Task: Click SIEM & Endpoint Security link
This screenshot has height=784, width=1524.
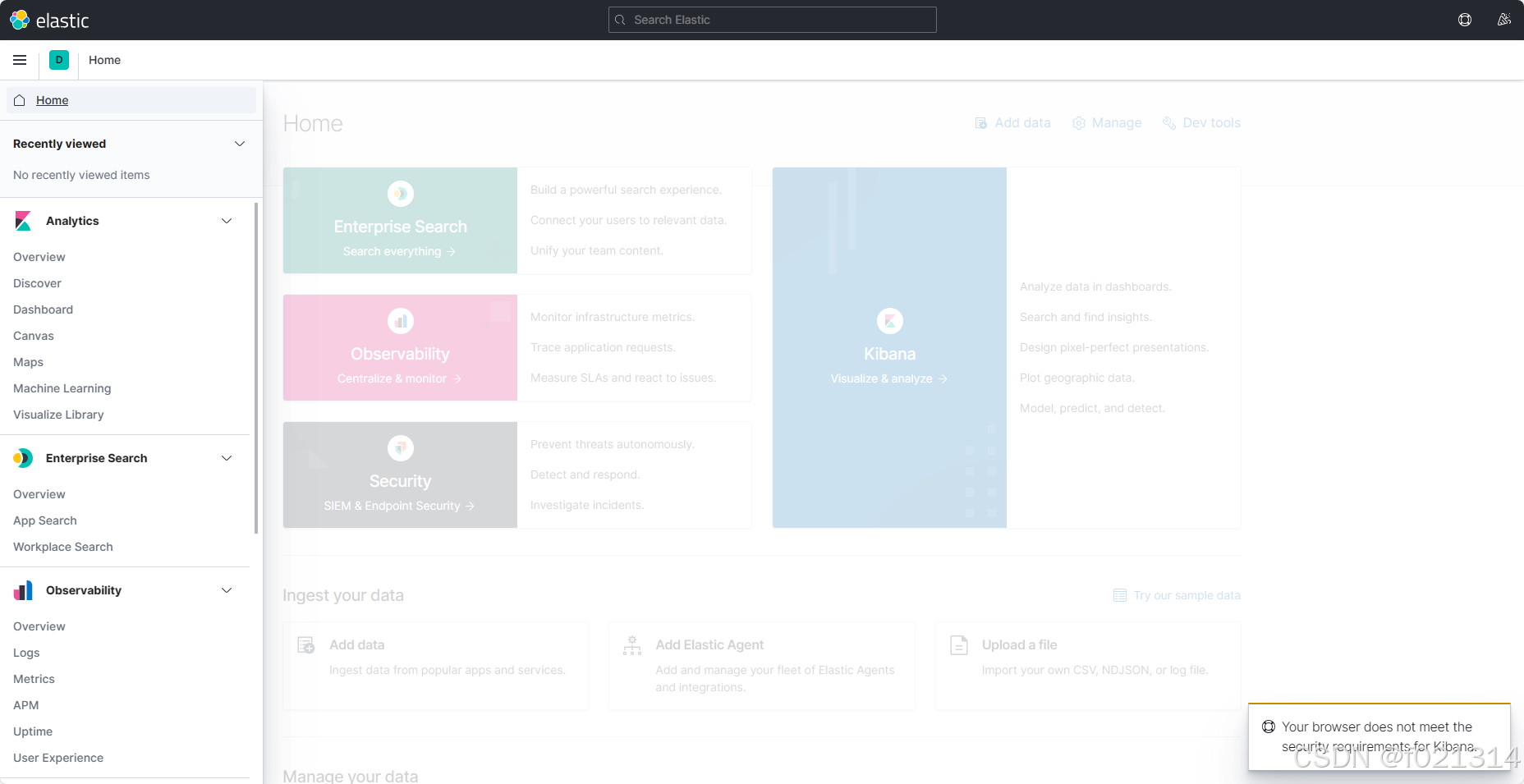Action: (x=399, y=506)
